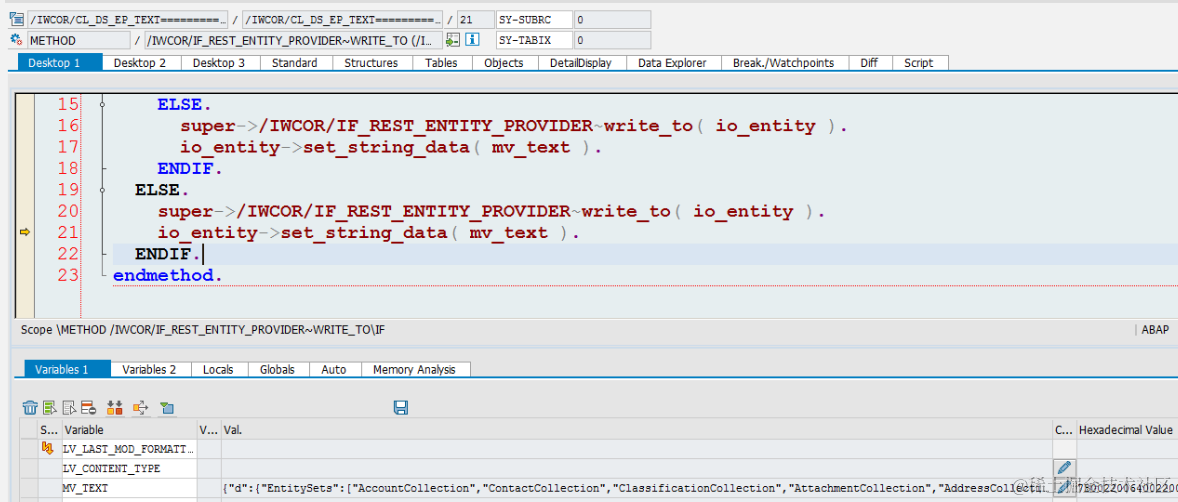
Task: Click the LV_CONTENT_TYPE variable name cell
Action: coord(128,468)
